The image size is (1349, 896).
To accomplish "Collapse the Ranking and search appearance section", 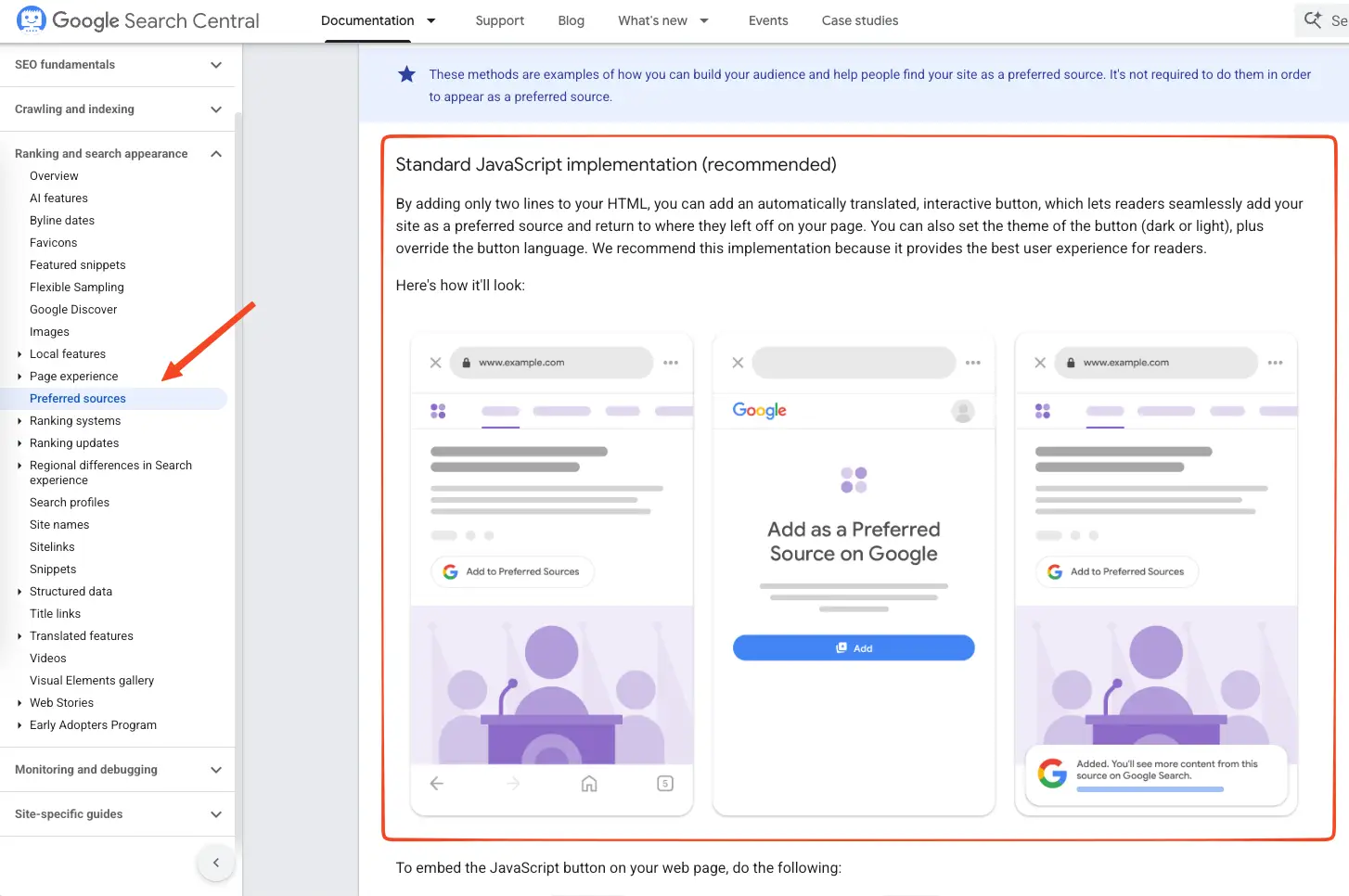I will coord(216,154).
